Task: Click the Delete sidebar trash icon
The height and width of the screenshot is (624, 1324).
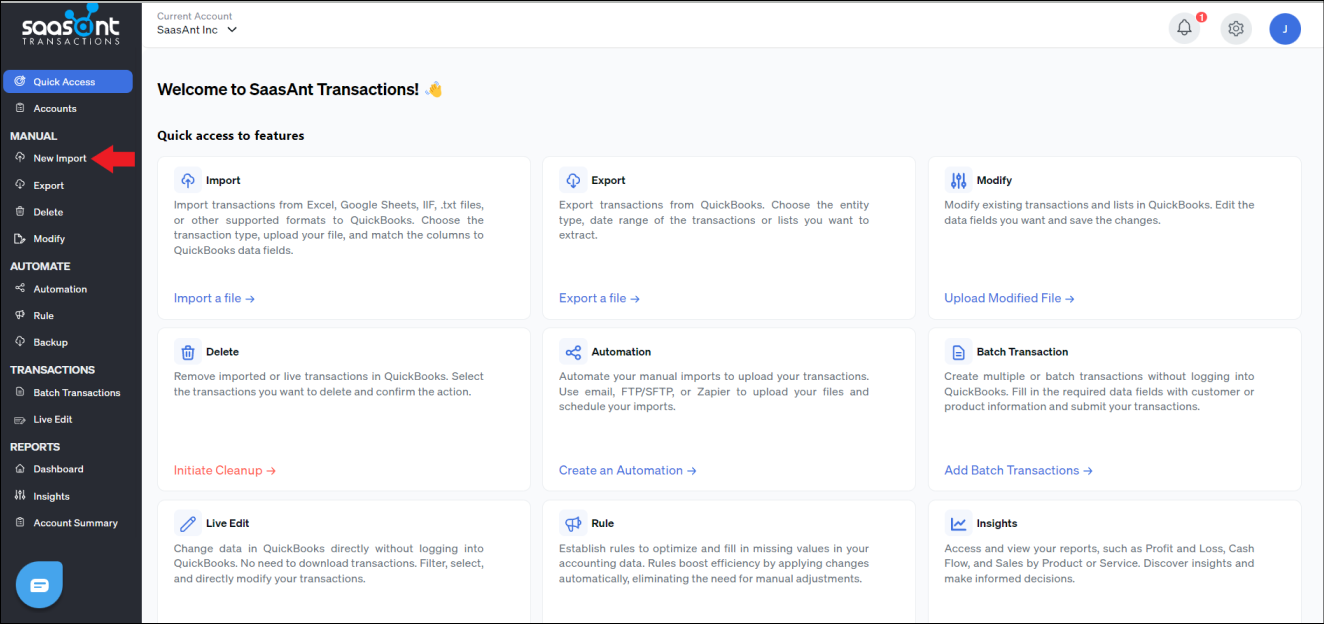Action: [20, 212]
